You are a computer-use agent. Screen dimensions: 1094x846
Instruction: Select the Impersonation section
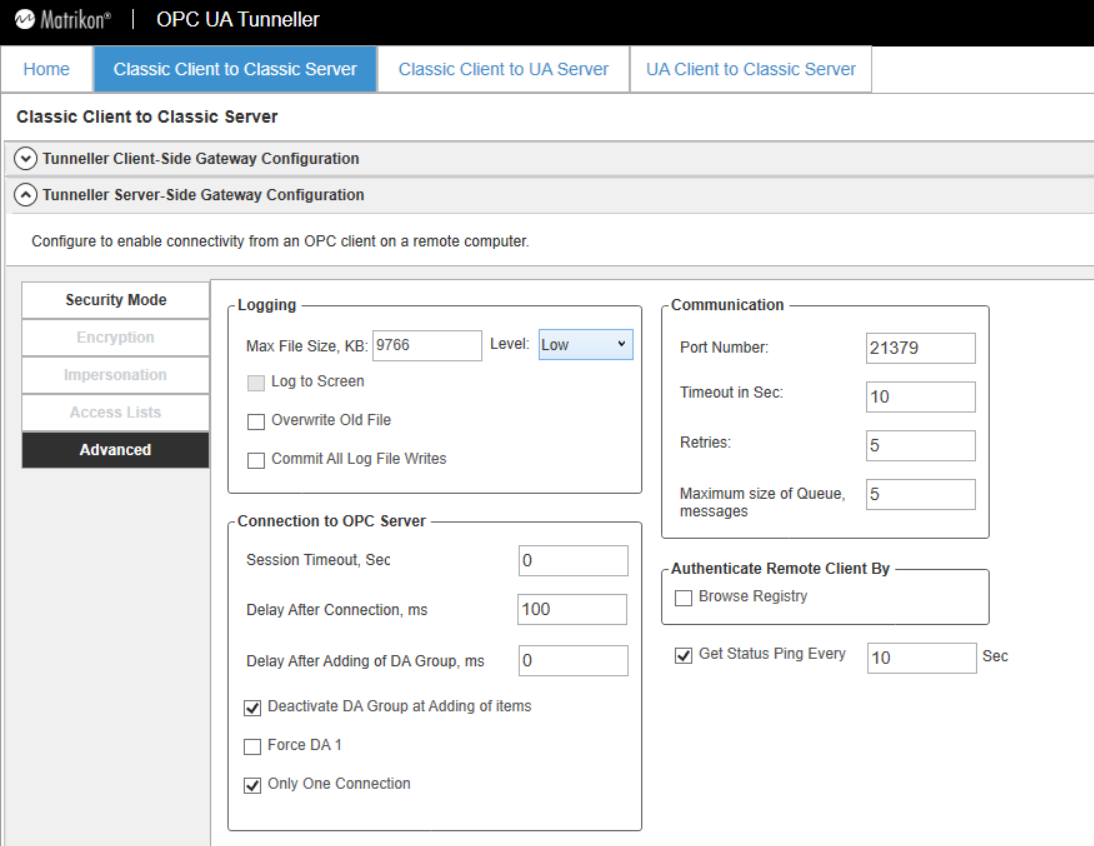click(x=115, y=375)
